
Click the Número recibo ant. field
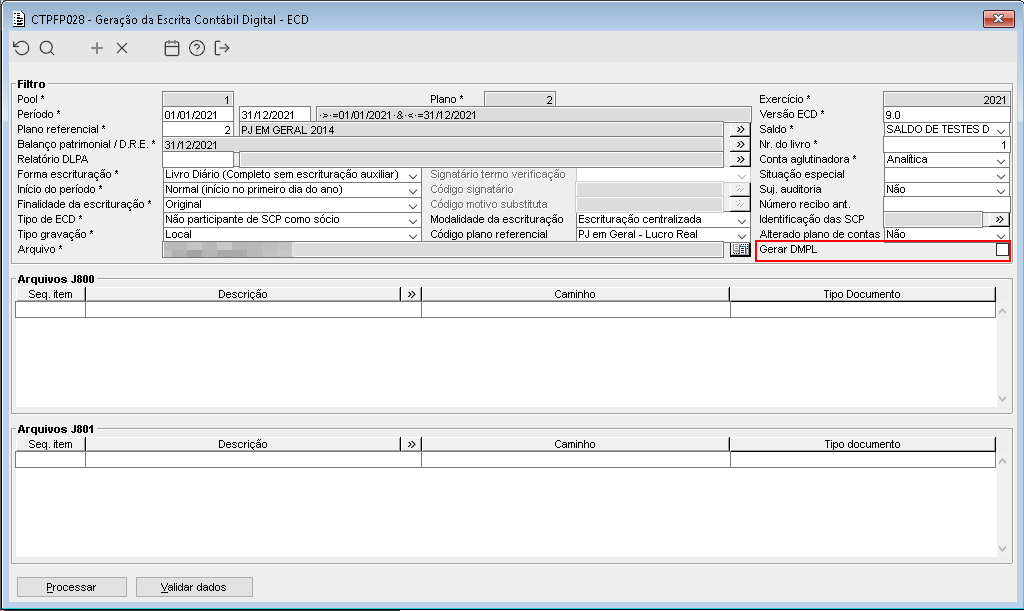(946, 205)
